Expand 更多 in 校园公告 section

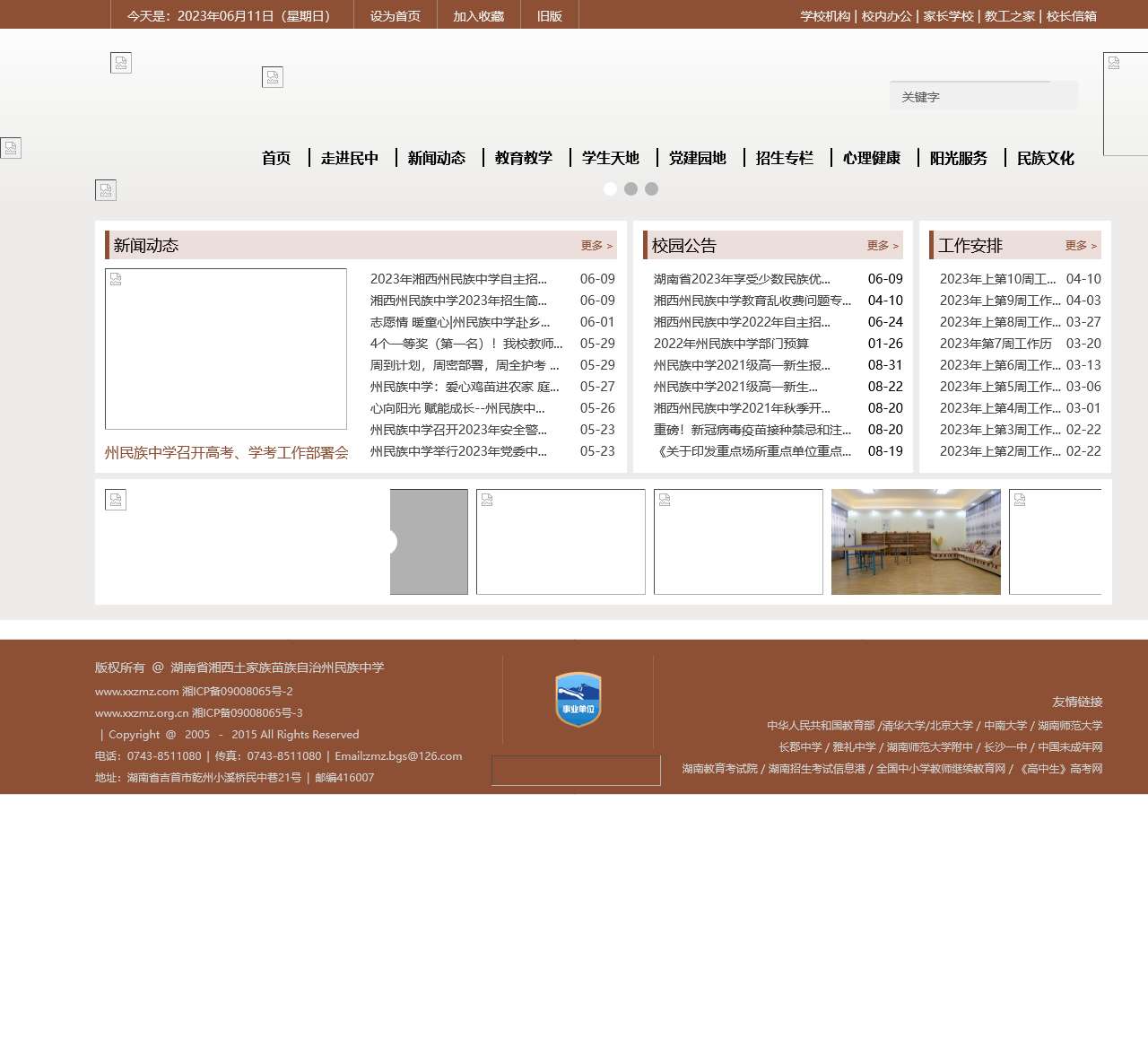(x=883, y=246)
